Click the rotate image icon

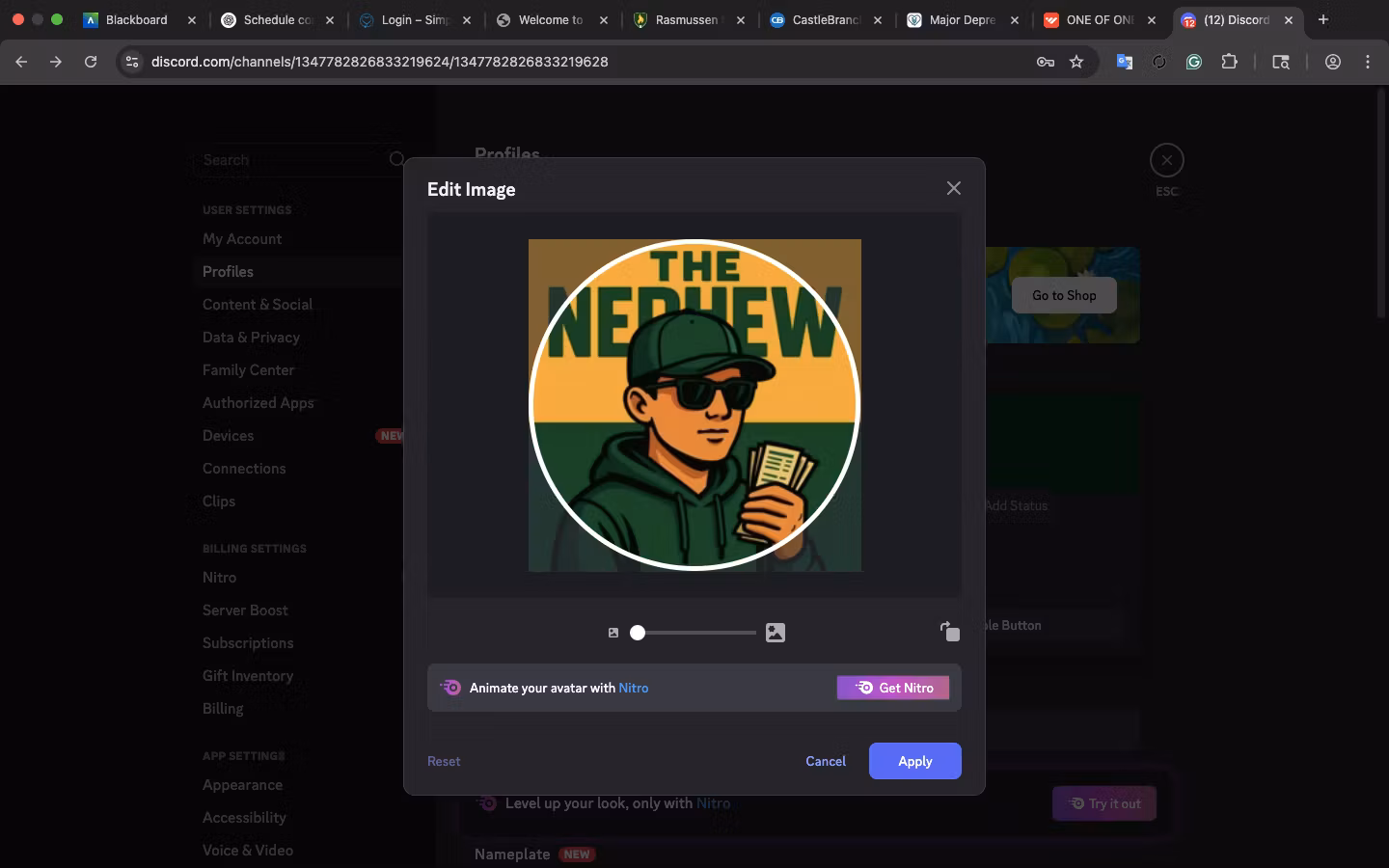950,632
